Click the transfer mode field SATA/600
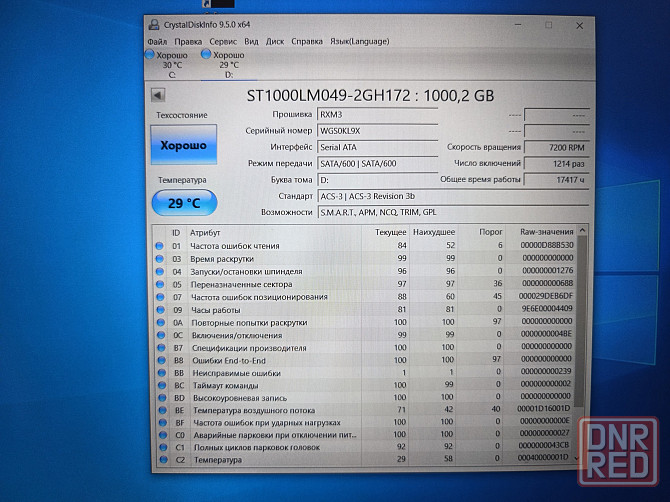Image resolution: width=670 pixels, height=502 pixels. click(378, 164)
